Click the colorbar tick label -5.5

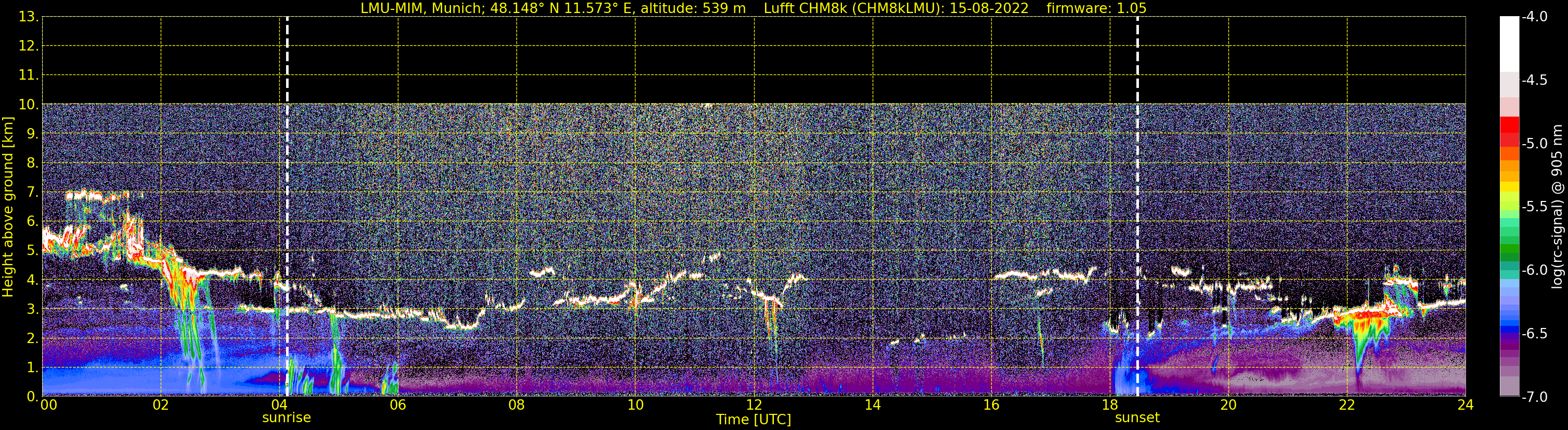(1534, 207)
